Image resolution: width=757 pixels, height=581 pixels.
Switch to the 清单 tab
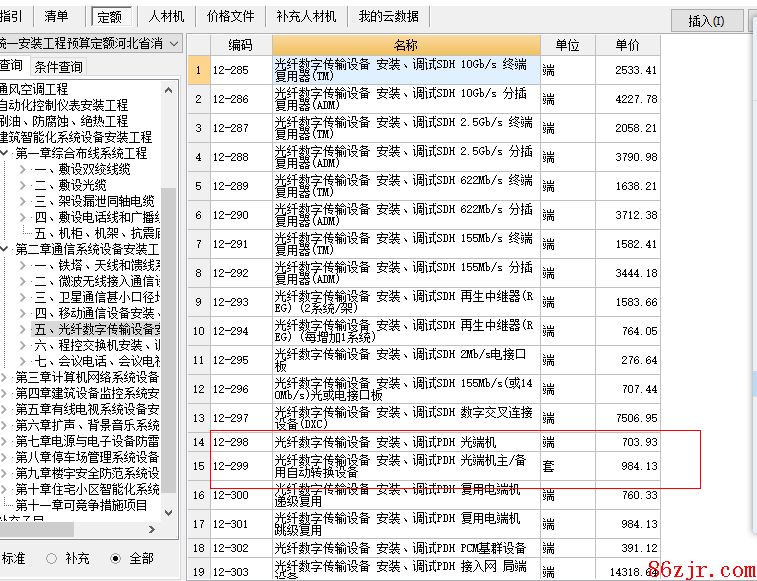[x=57, y=16]
